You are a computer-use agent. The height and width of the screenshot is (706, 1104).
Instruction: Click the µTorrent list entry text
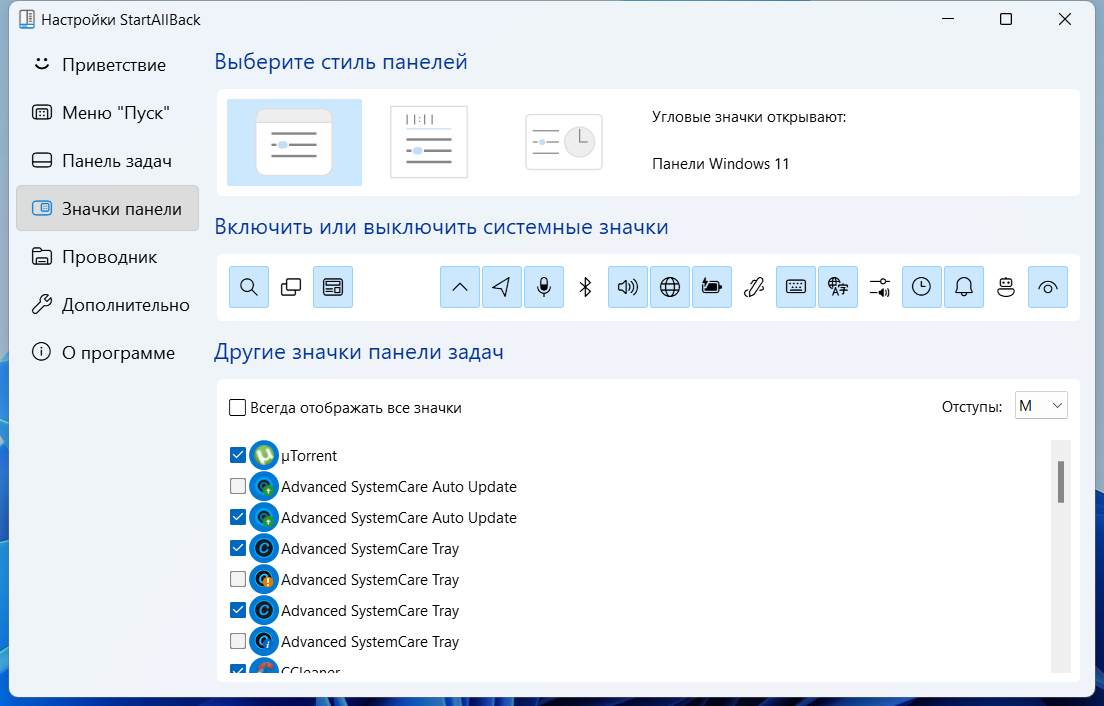(309, 455)
